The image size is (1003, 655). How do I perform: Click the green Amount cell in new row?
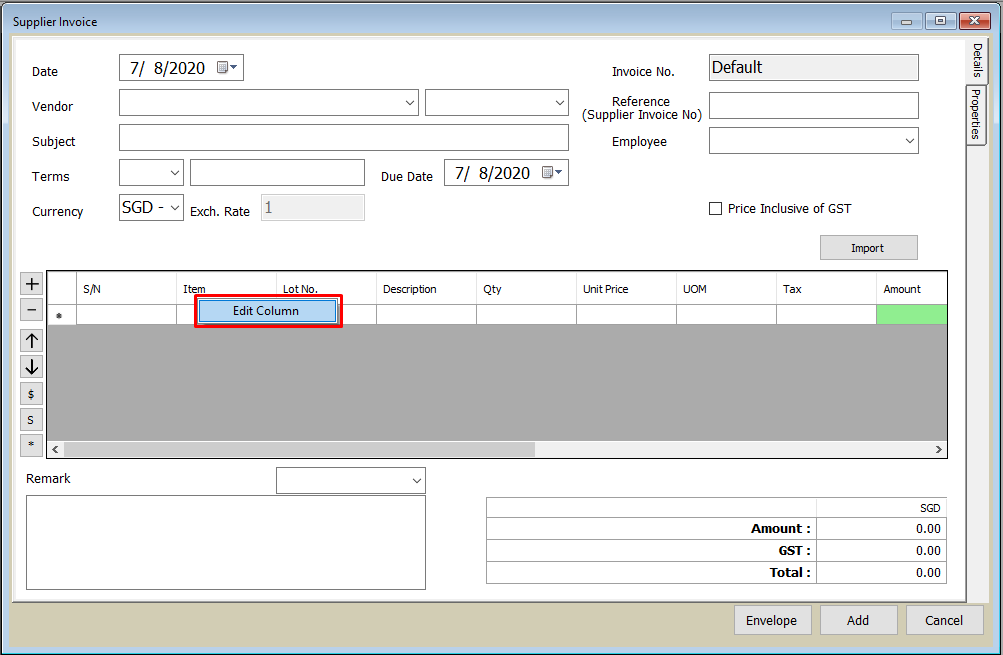[x=912, y=314]
